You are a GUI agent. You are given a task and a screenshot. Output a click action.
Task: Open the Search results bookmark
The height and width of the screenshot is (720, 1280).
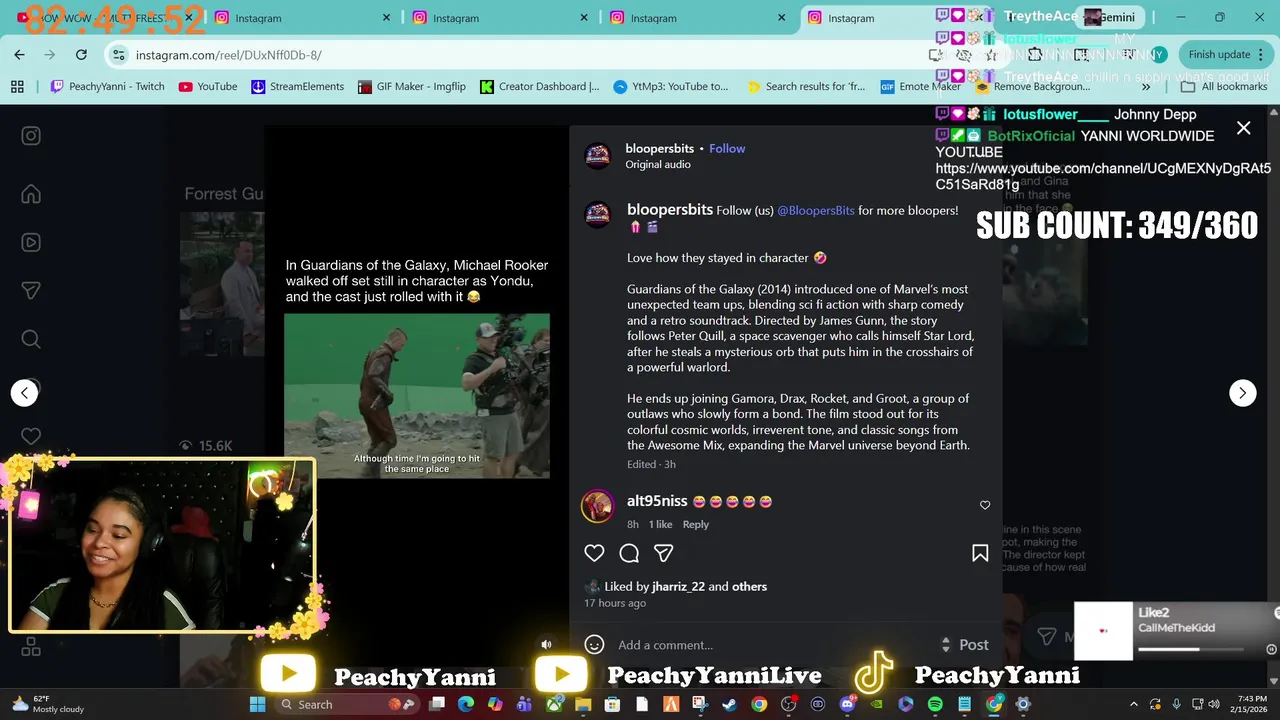(806, 87)
